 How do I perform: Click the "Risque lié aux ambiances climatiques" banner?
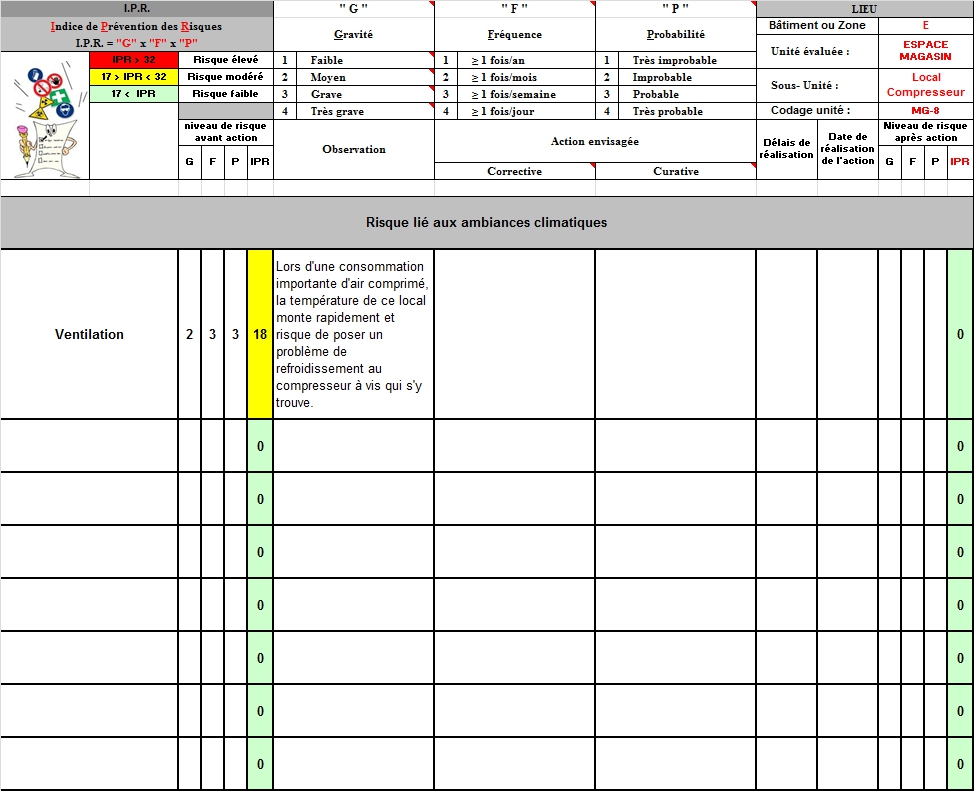pyautogui.click(x=486, y=222)
